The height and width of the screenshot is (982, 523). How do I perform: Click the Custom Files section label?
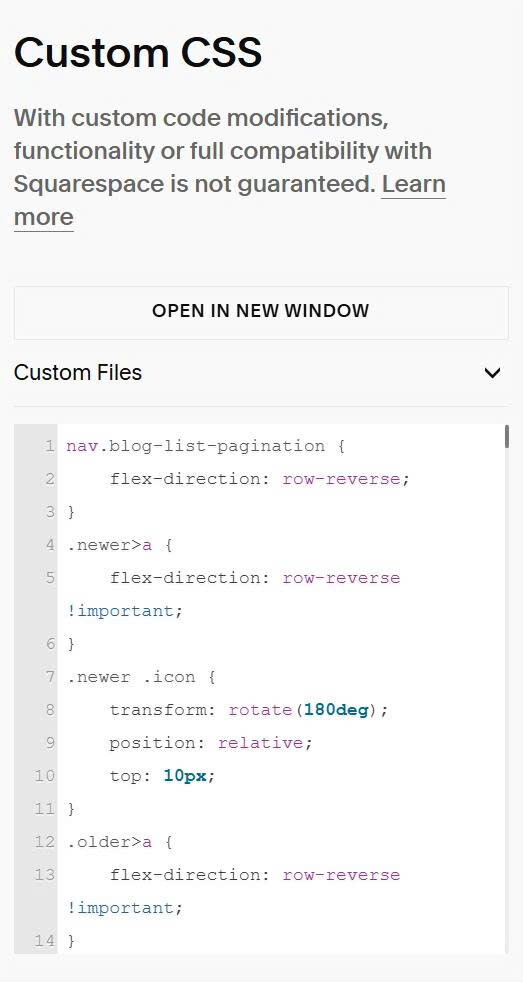coord(78,373)
